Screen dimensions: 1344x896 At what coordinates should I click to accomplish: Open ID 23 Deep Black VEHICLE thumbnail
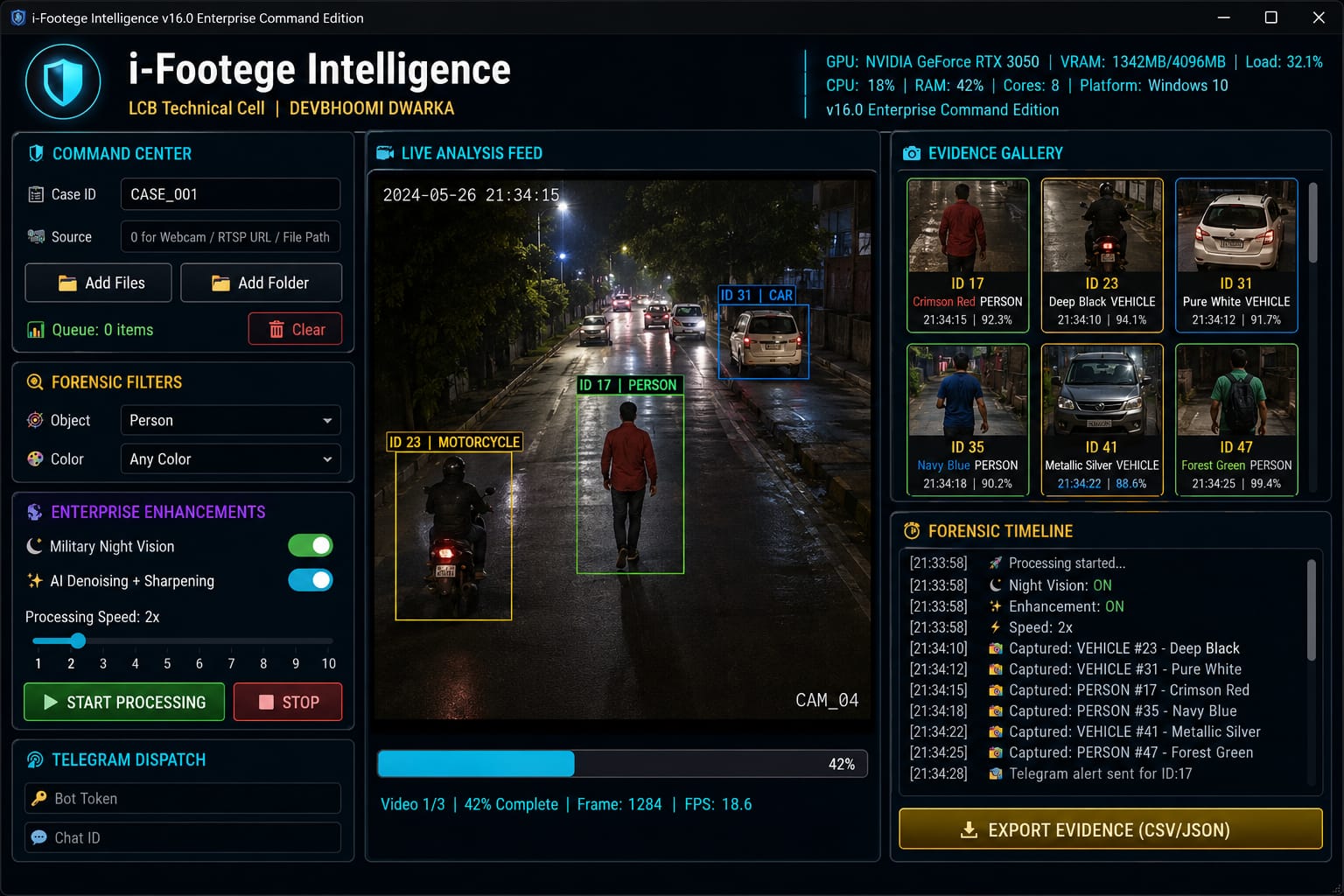click(1102, 255)
